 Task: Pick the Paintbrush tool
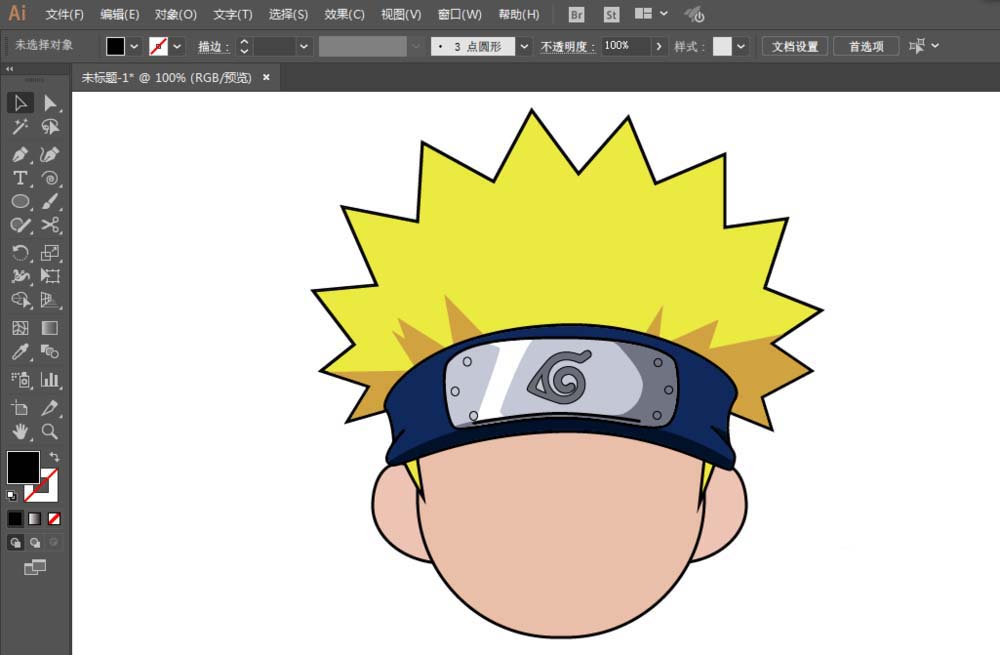coord(50,202)
